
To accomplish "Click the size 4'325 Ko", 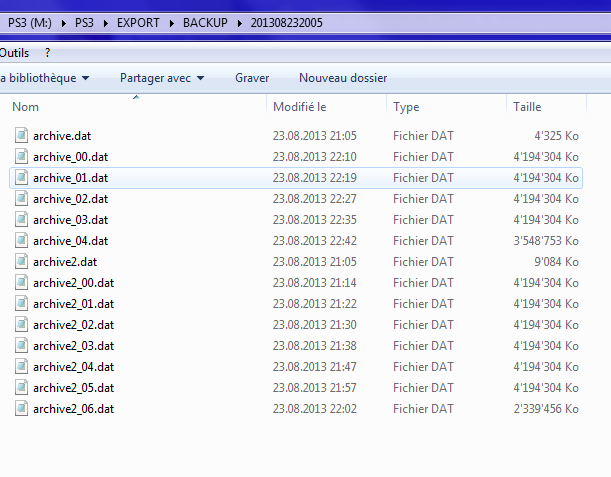I will coord(556,136).
